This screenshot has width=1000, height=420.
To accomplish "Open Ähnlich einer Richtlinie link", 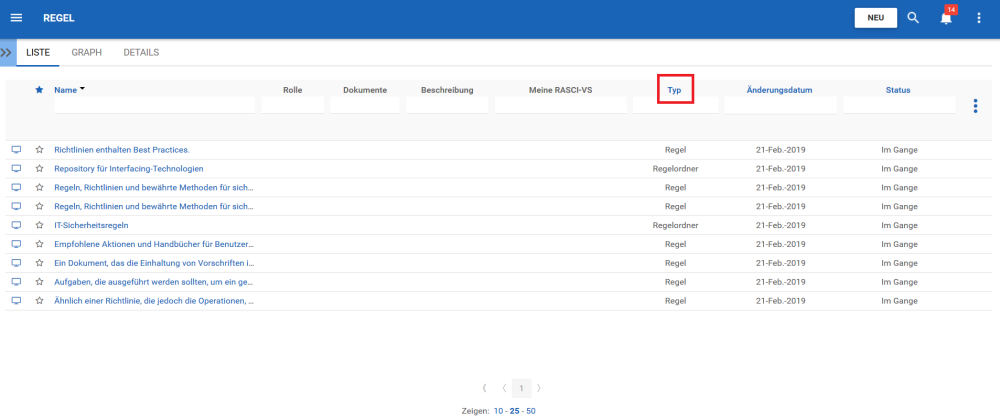I will [x=154, y=300].
